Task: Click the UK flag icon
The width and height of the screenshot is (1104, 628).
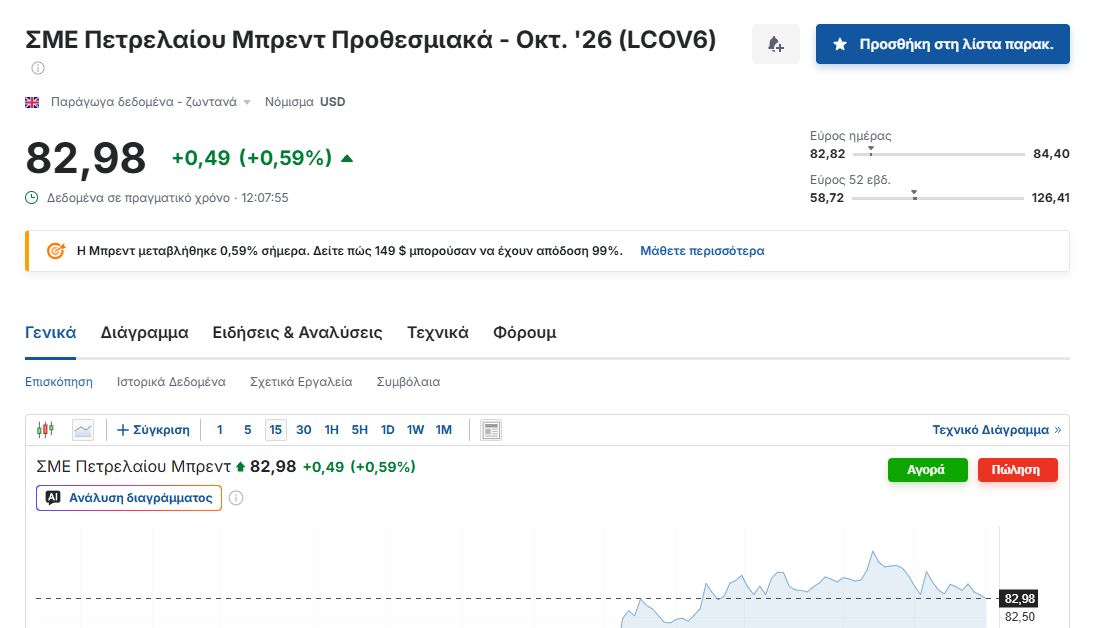Action: 32,102
